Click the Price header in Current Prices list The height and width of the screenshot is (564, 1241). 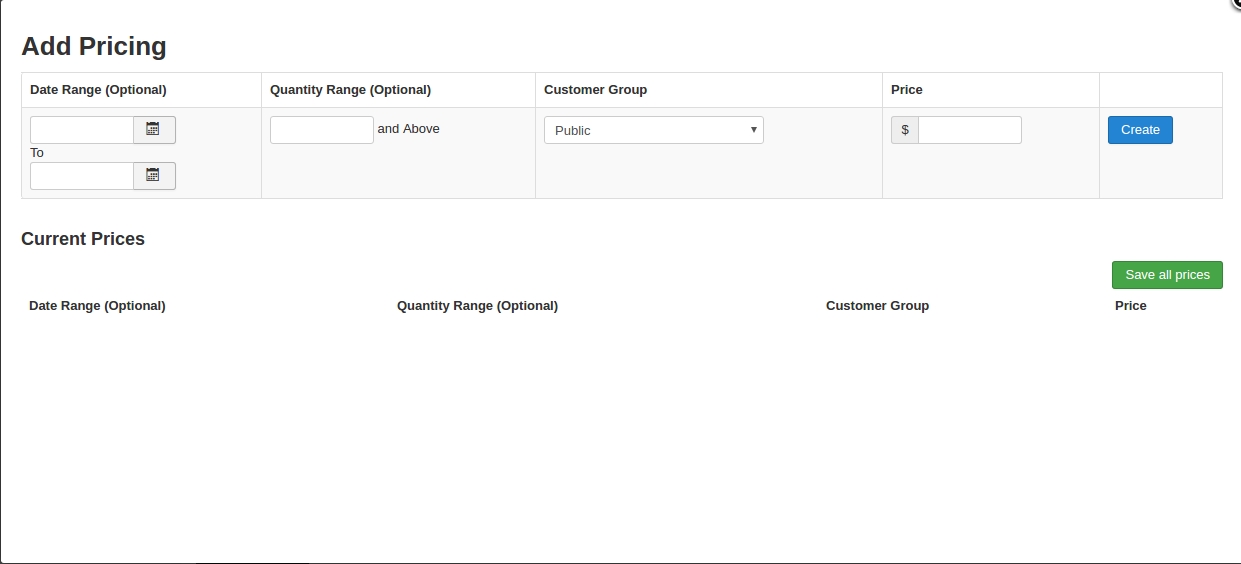pos(1130,306)
